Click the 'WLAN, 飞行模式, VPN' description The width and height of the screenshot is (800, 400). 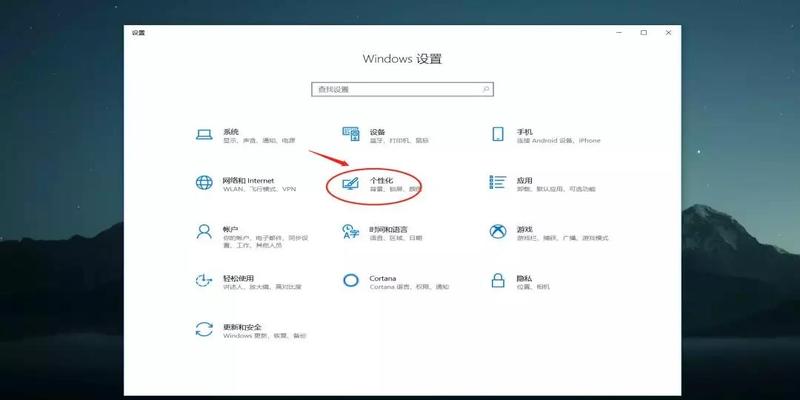(x=259, y=189)
